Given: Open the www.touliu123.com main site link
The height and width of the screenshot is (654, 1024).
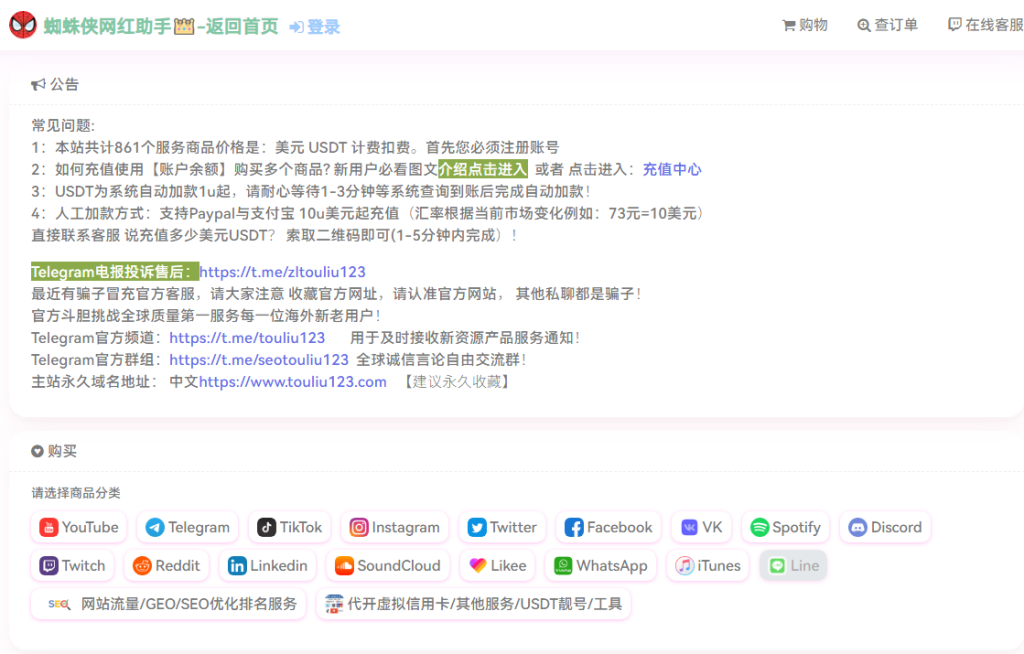Looking at the screenshot, I should [x=293, y=382].
